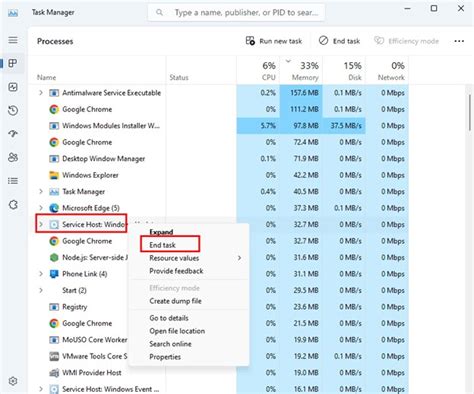This screenshot has width=474, height=394.
Task: Open the Services sidebar icon
Action: coord(13,205)
